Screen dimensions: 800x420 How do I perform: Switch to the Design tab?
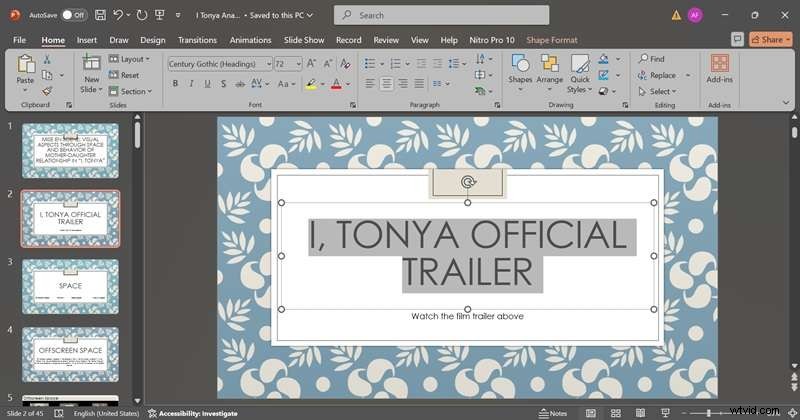point(153,40)
